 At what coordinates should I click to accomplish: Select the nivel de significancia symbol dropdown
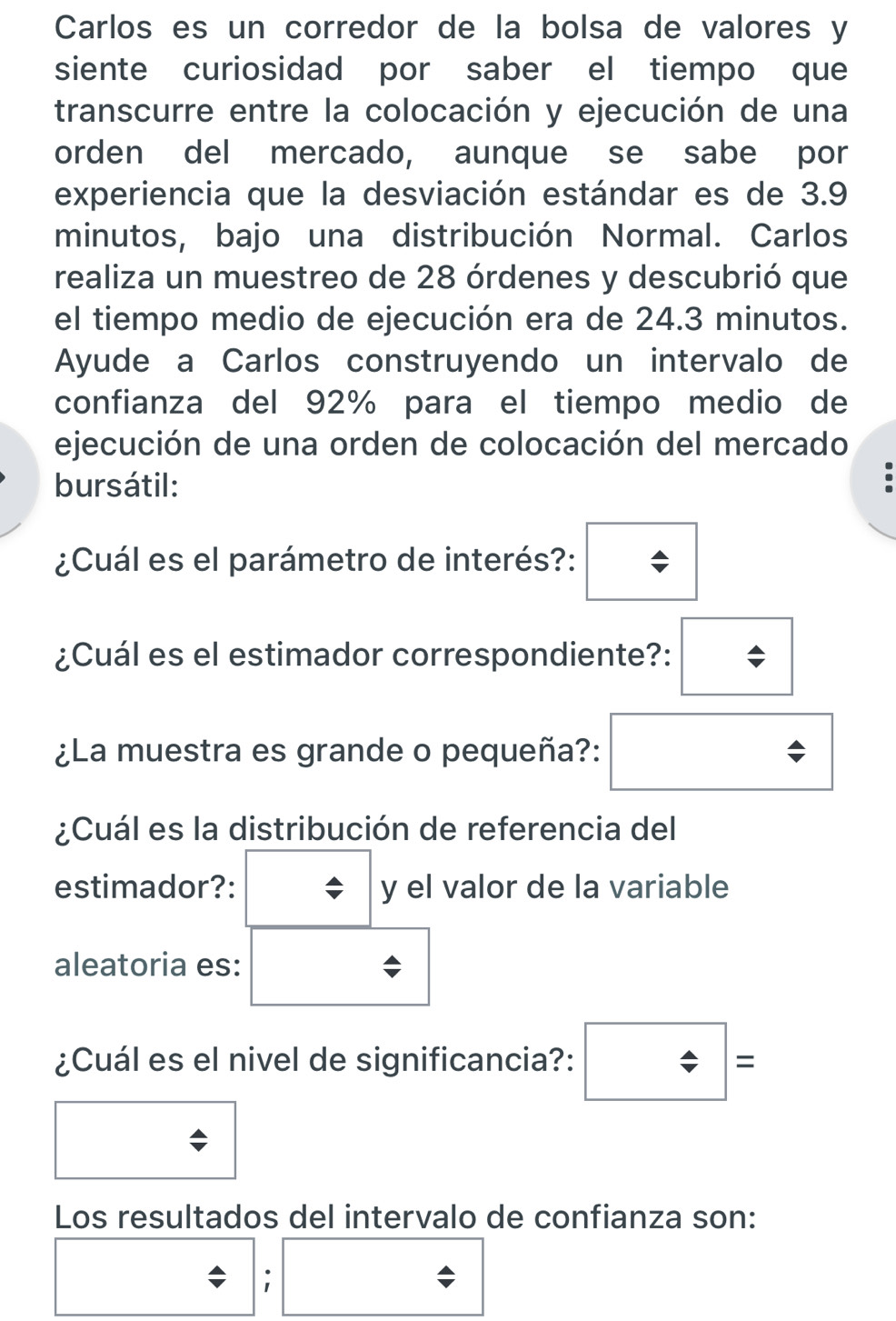click(x=655, y=1061)
